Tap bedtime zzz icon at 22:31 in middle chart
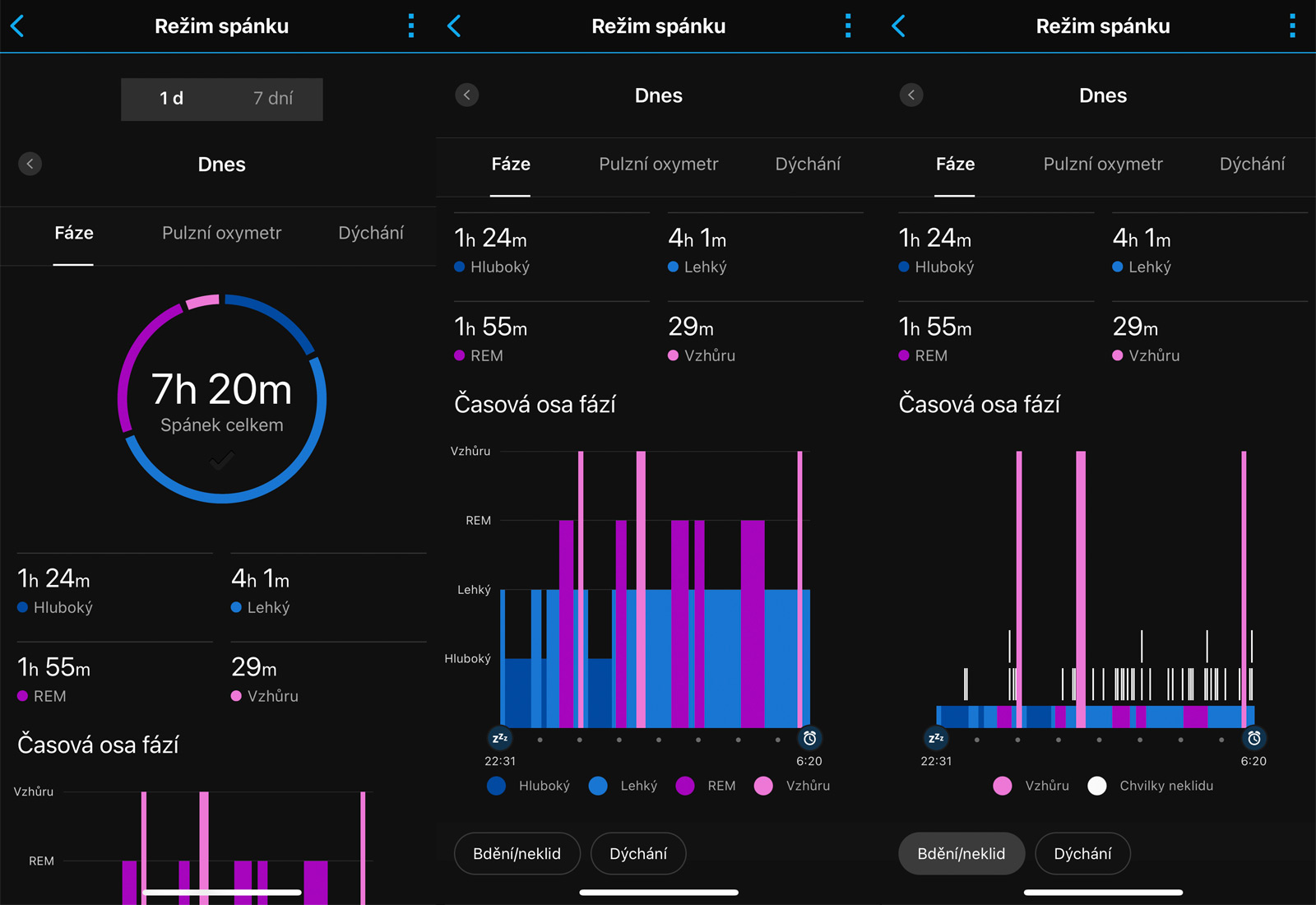1316x905 pixels. coord(499,738)
